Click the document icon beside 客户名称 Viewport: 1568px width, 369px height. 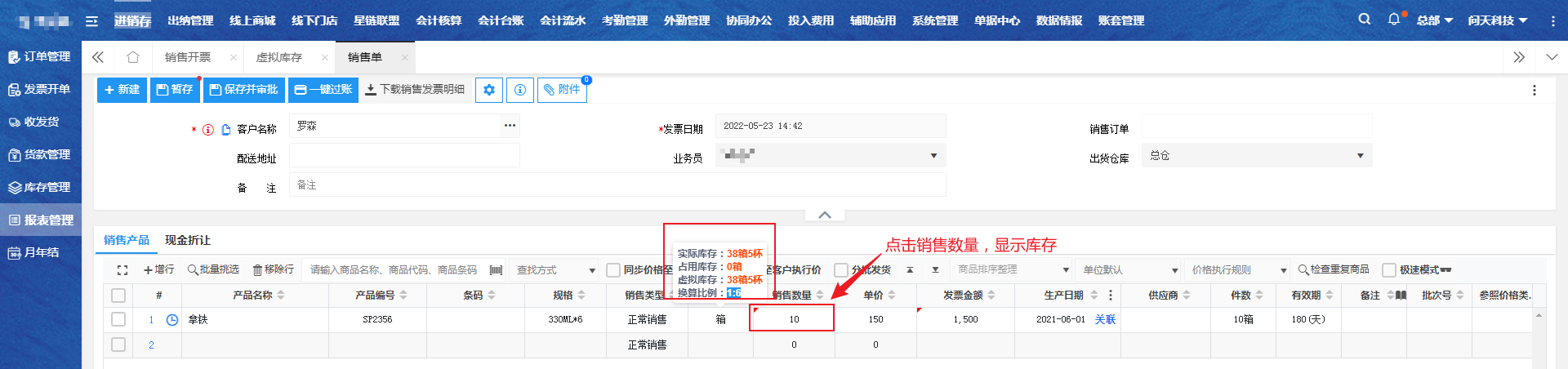226,129
